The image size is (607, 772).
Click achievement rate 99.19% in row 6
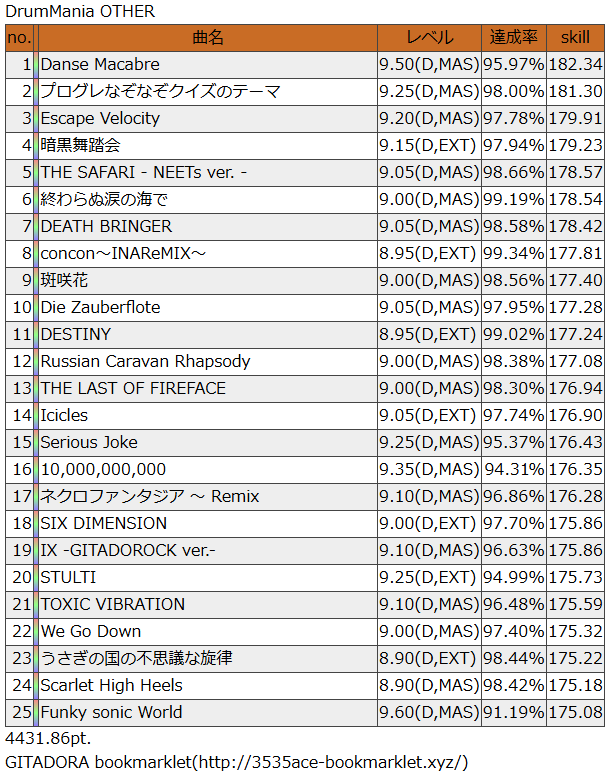[513, 199]
